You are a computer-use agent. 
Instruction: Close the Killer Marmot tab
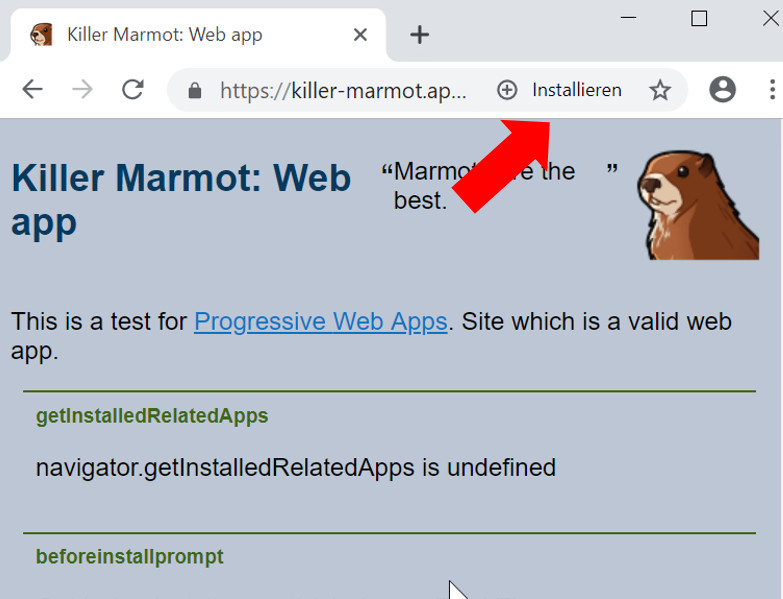click(x=360, y=35)
